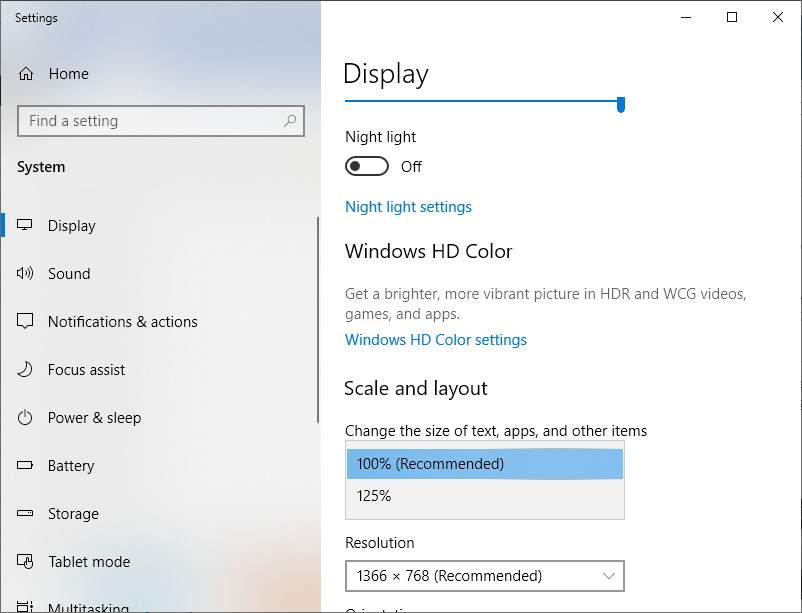
Task: Open Night light settings link
Action: 408,207
